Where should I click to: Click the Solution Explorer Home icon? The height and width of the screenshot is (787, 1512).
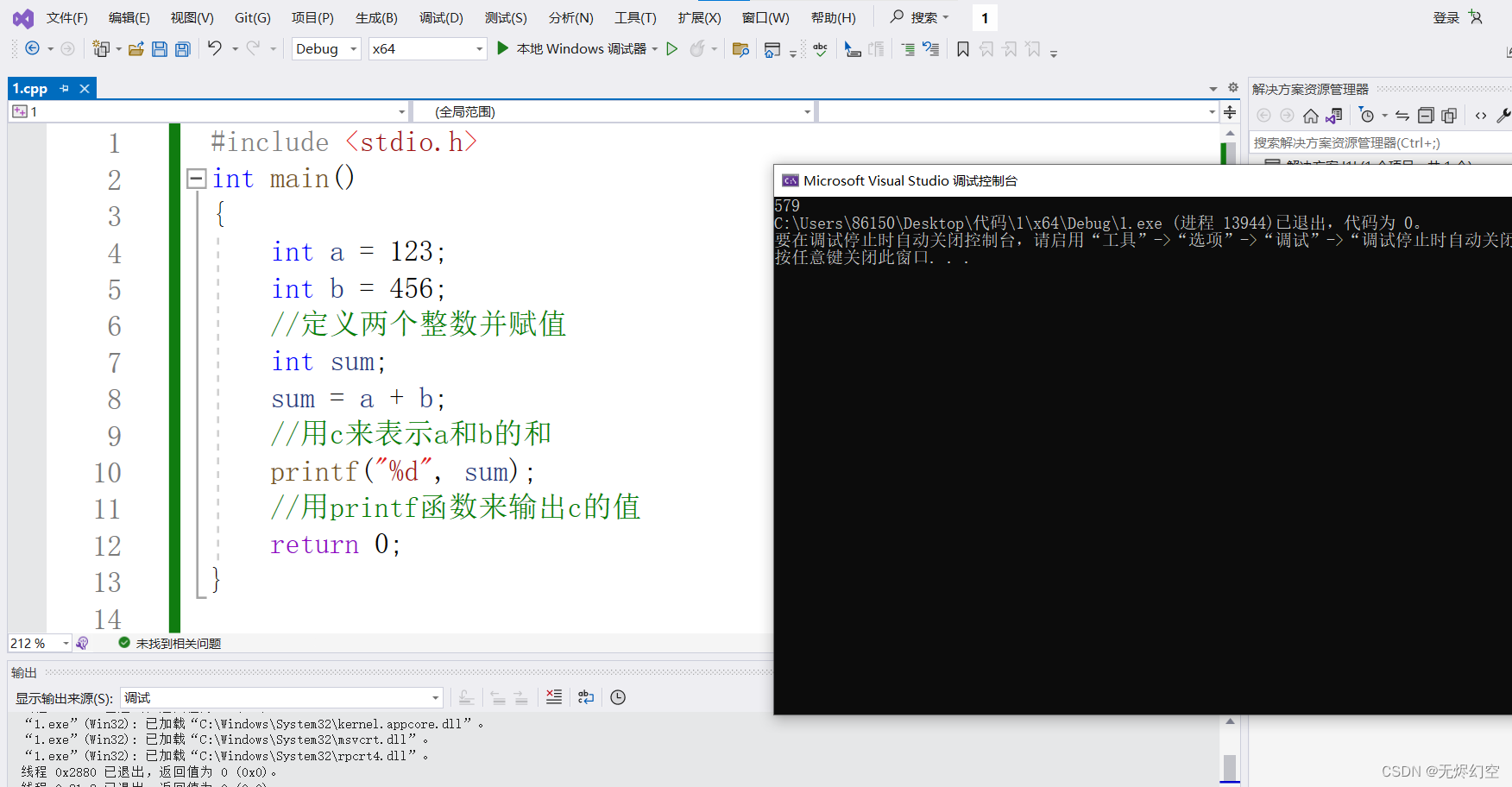tap(1311, 116)
